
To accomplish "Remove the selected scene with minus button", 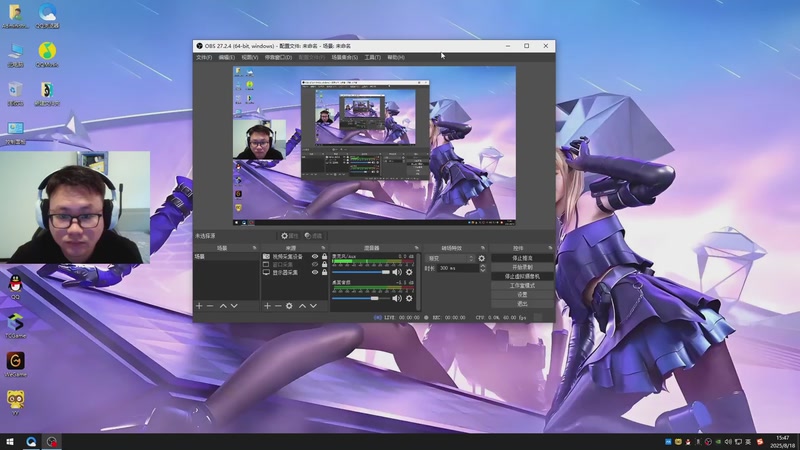I will [x=210, y=306].
